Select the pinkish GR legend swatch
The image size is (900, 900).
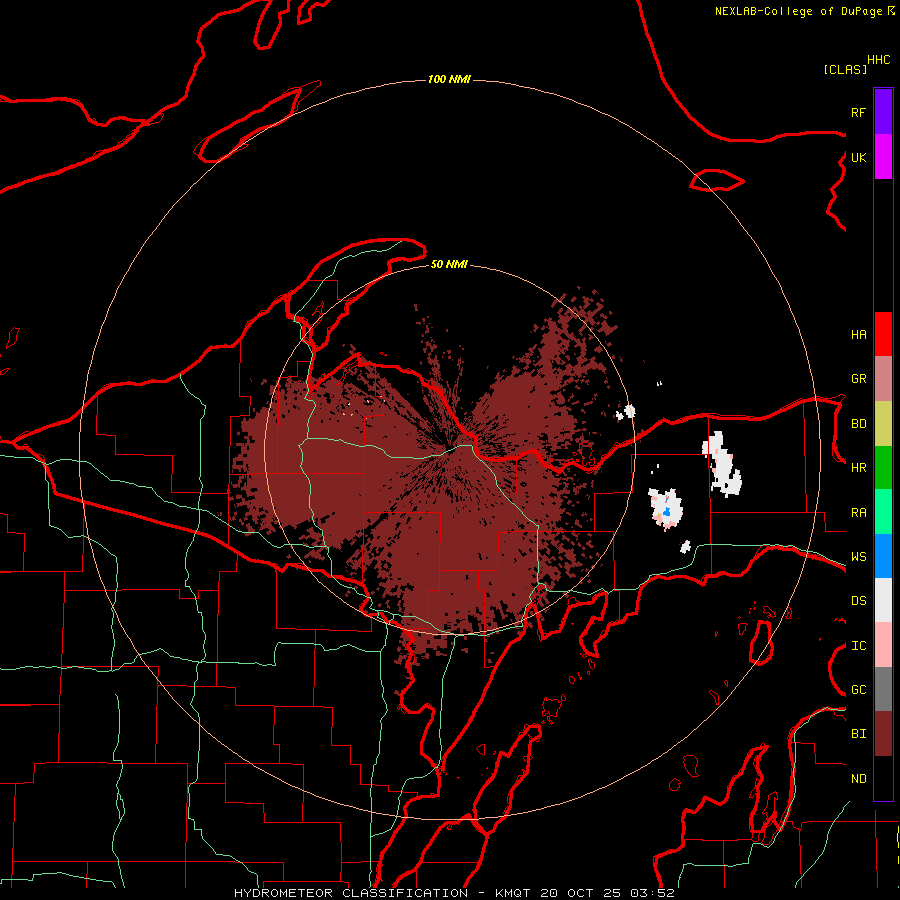883,379
